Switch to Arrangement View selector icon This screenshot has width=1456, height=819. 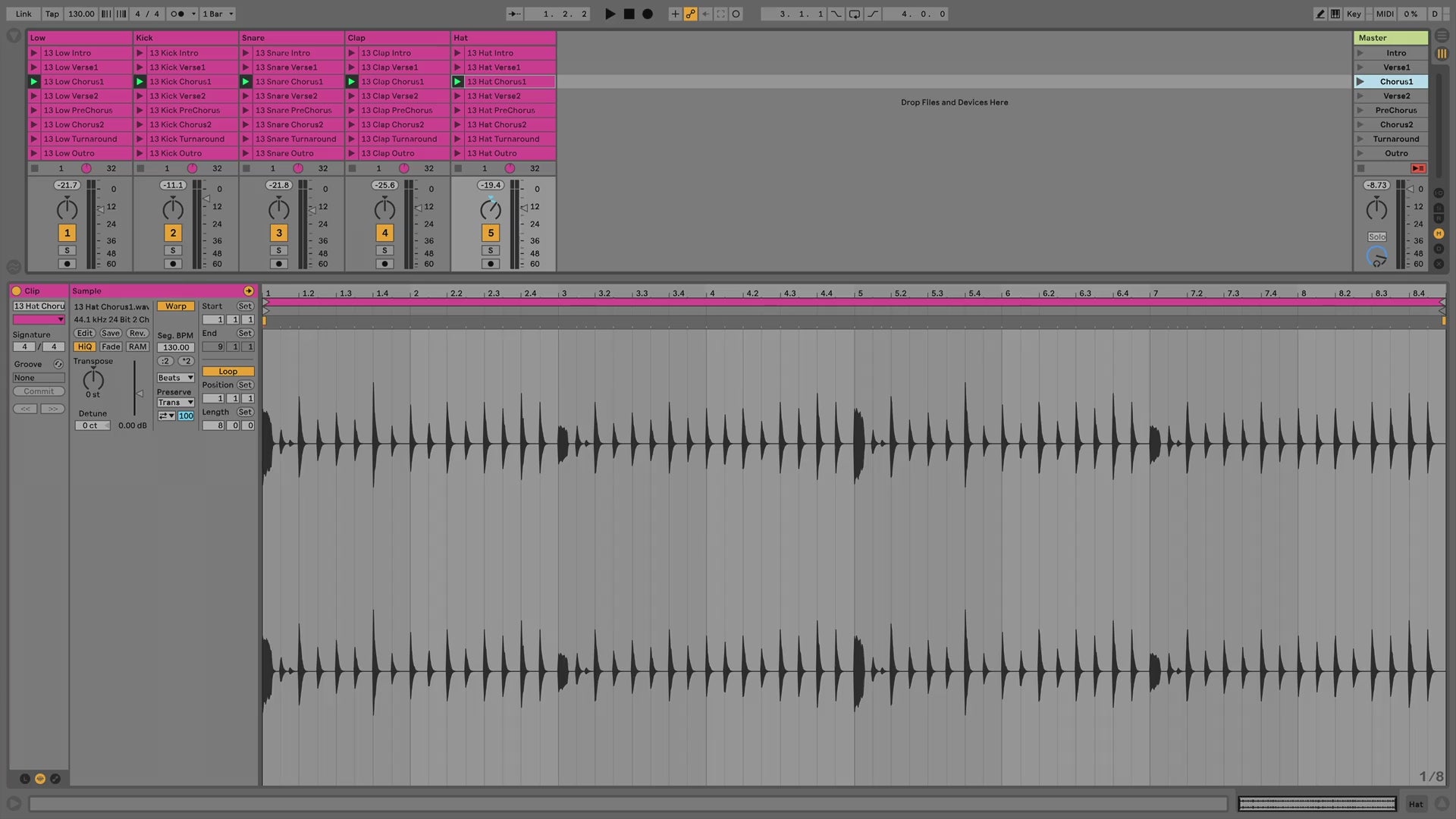tap(1442, 36)
